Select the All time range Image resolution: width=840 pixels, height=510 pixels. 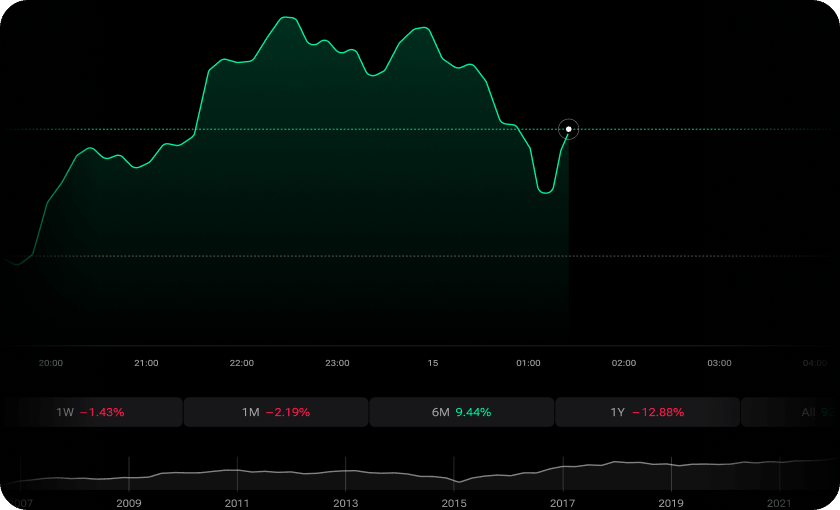(x=790, y=412)
